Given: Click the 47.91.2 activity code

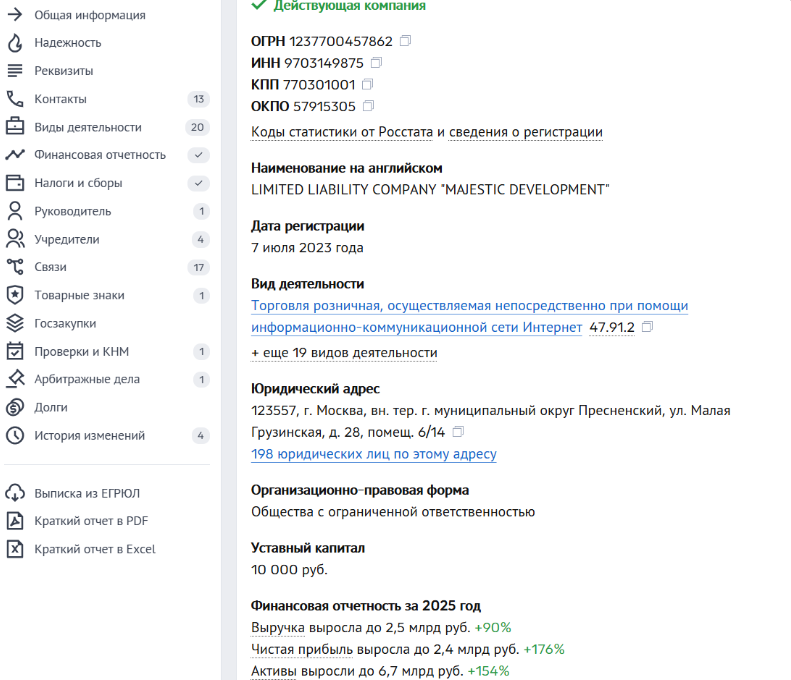Looking at the screenshot, I should 612,327.
